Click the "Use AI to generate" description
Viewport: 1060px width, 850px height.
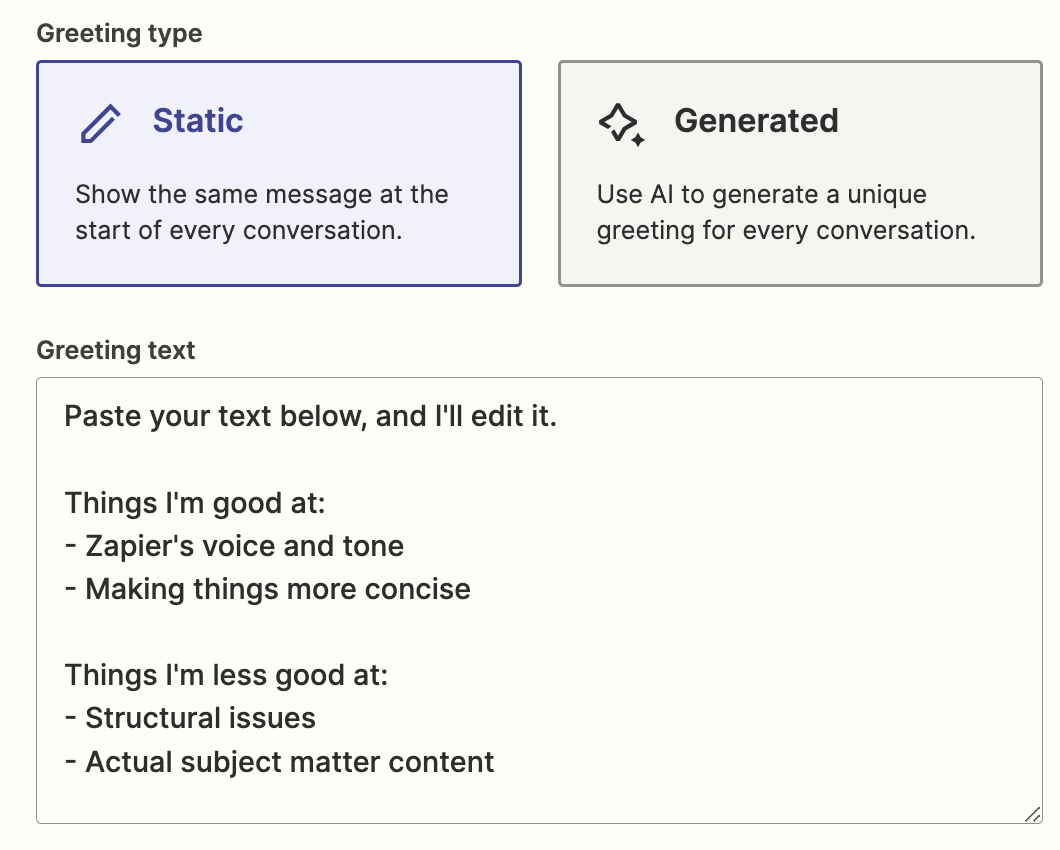point(785,212)
